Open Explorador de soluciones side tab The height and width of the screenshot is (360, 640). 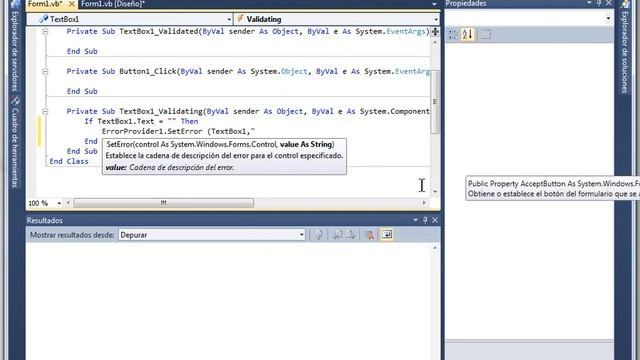tap(625, 47)
